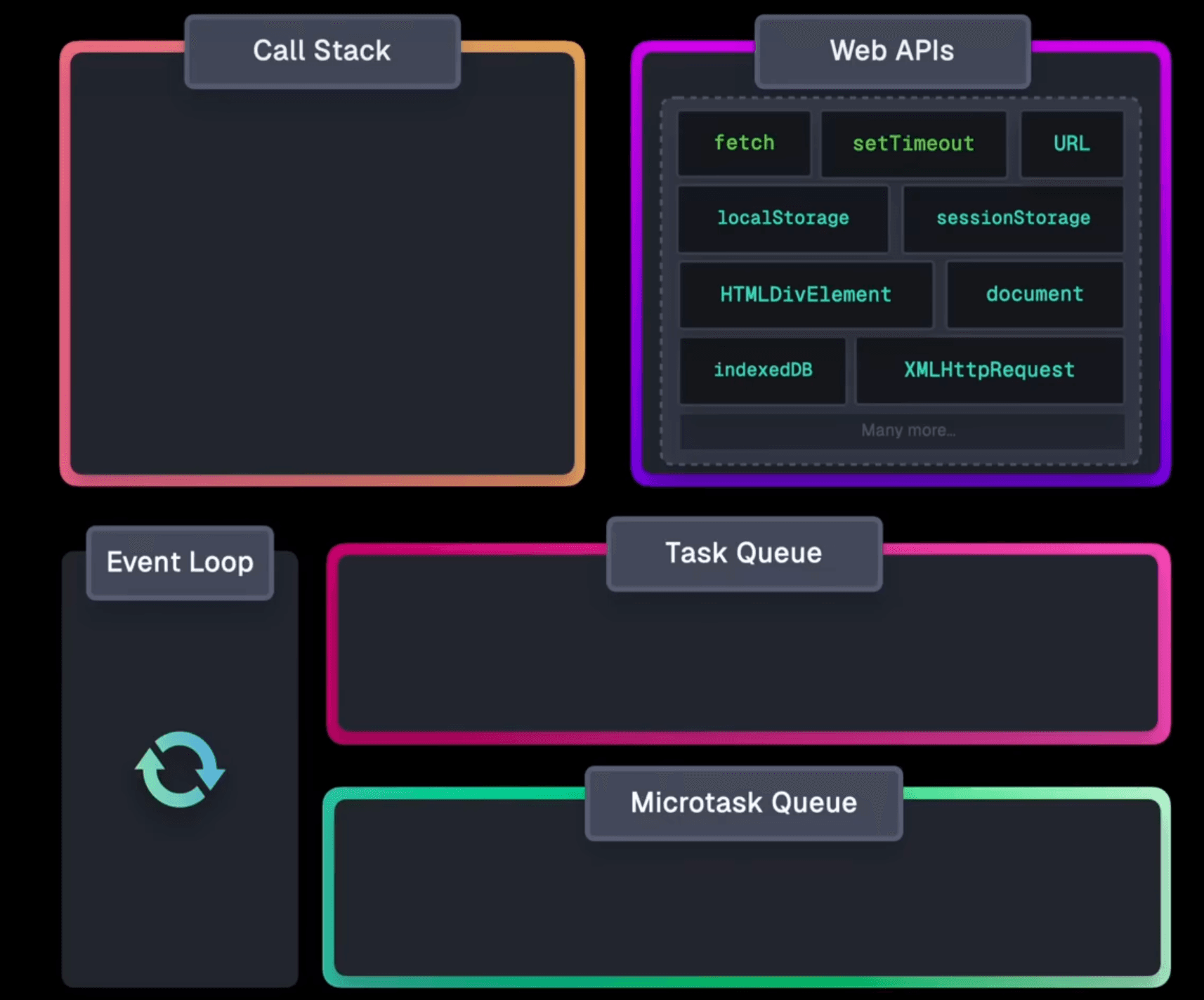Image resolution: width=1204 pixels, height=1000 pixels.
Task: Click the Event Loop refresh arrows icon
Action: pos(180,770)
